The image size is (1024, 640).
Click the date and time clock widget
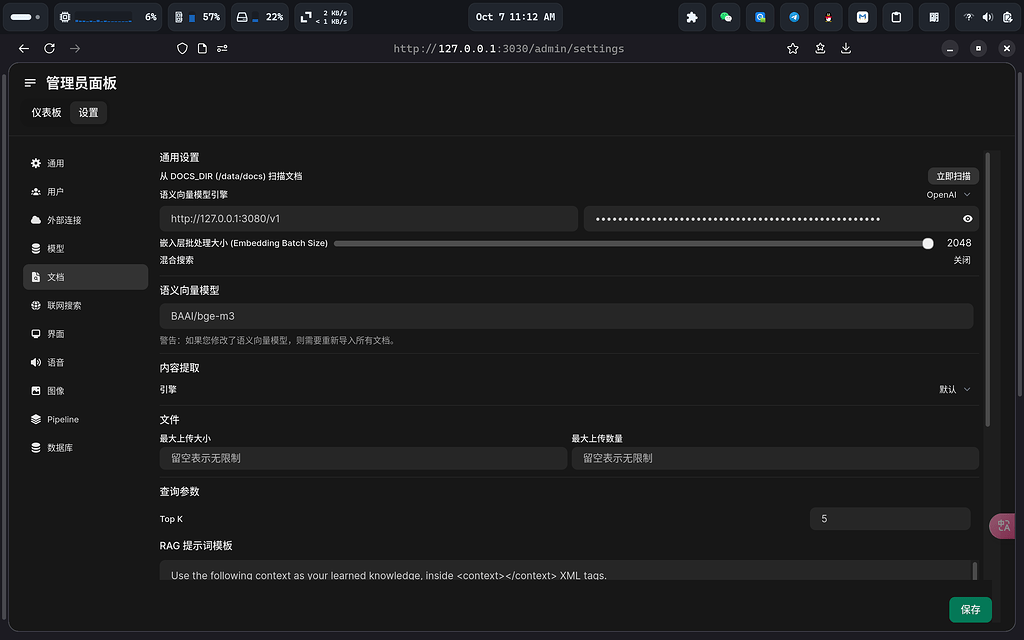[x=515, y=17]
